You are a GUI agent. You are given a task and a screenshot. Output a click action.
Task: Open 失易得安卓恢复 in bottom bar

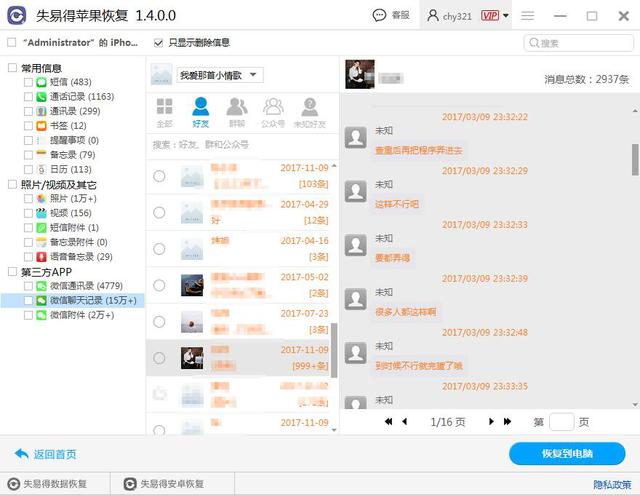pos(164,484)
